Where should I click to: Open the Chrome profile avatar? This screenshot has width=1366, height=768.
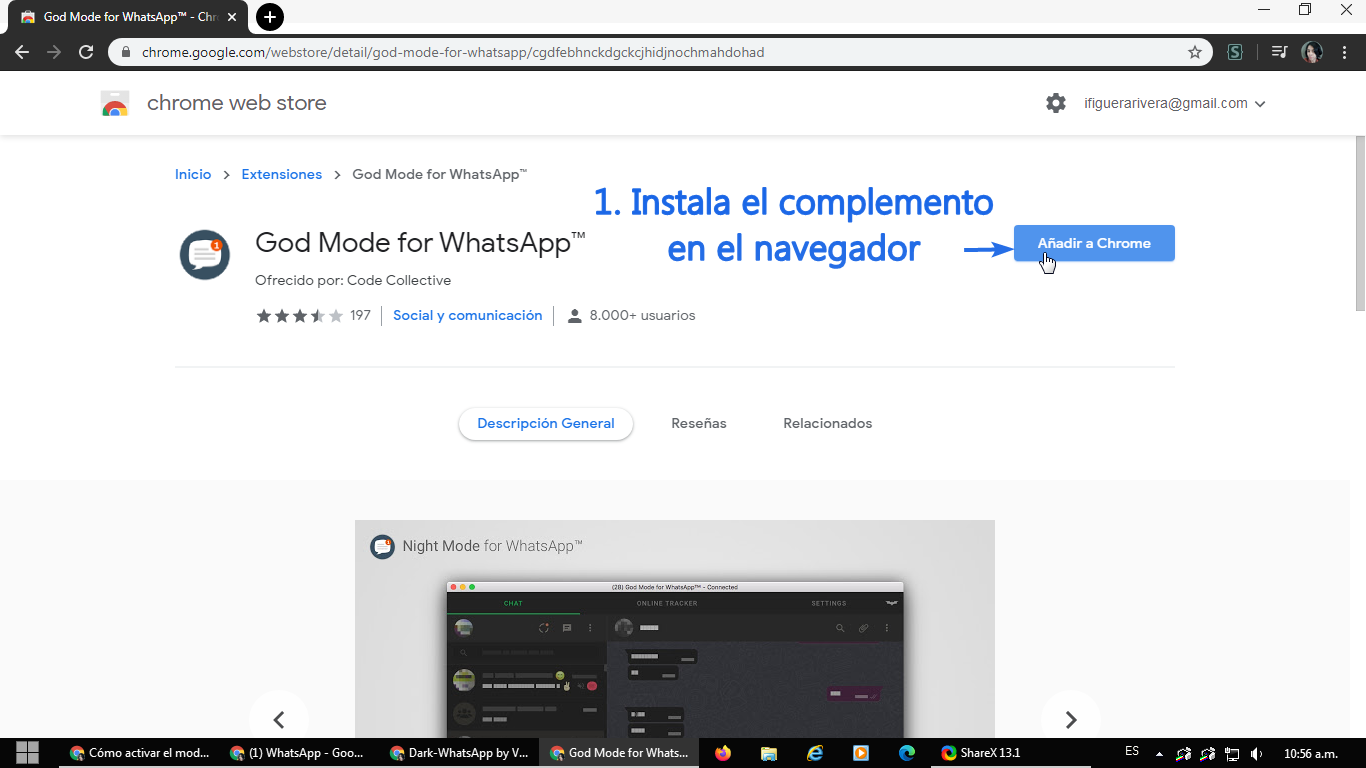[1312, 52]
